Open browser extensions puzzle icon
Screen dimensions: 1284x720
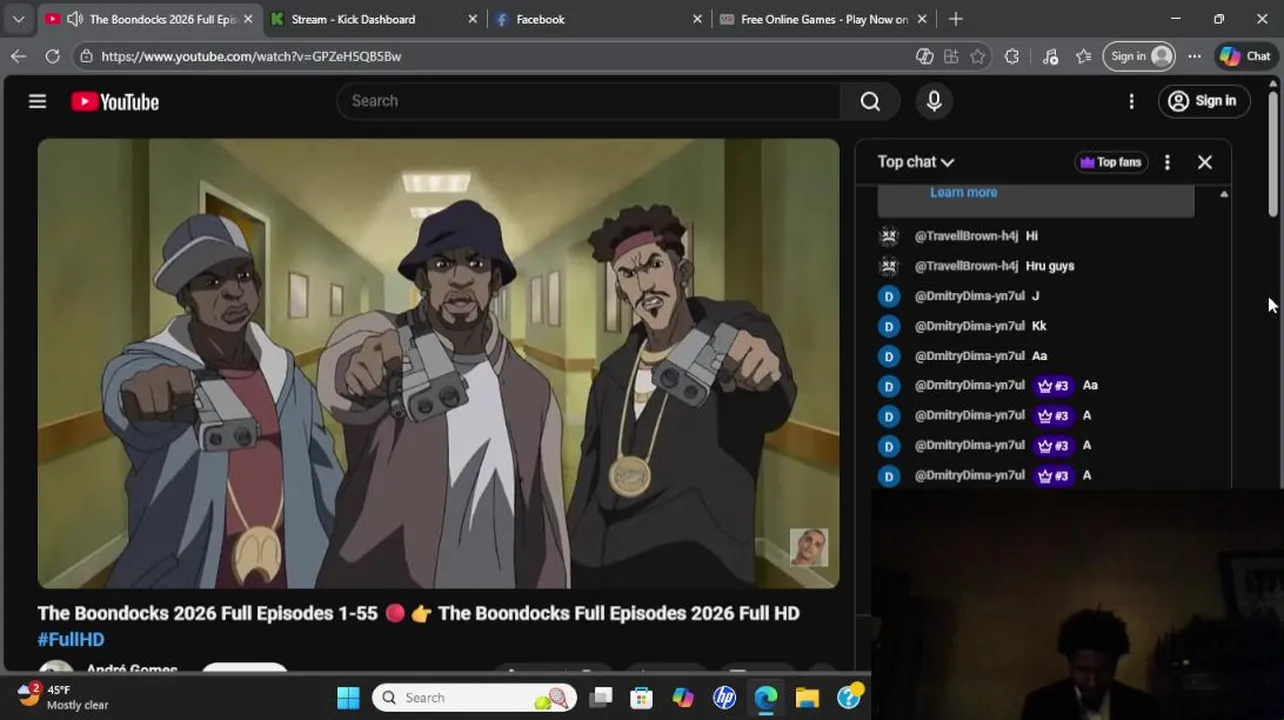tap(1012, 56)
